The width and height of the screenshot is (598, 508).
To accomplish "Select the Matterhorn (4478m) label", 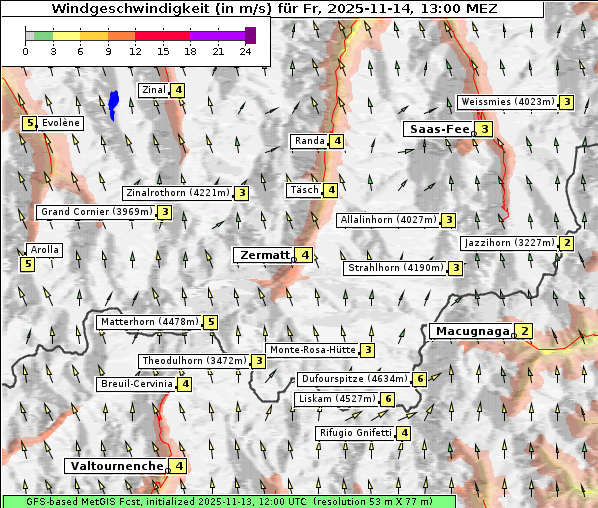I will click(x=150, y=322).
